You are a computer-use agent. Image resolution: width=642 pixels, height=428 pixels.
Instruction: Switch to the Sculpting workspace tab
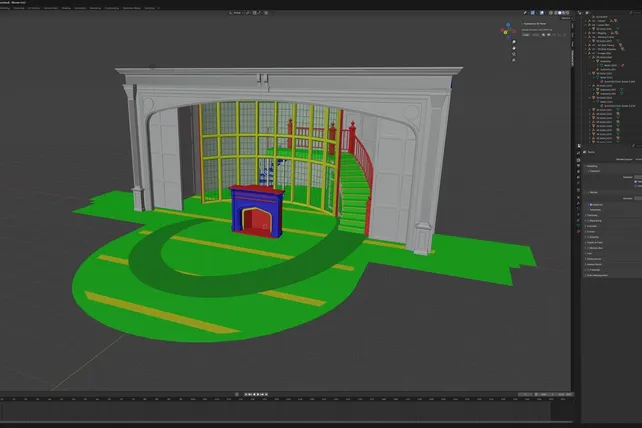[18, 8]
